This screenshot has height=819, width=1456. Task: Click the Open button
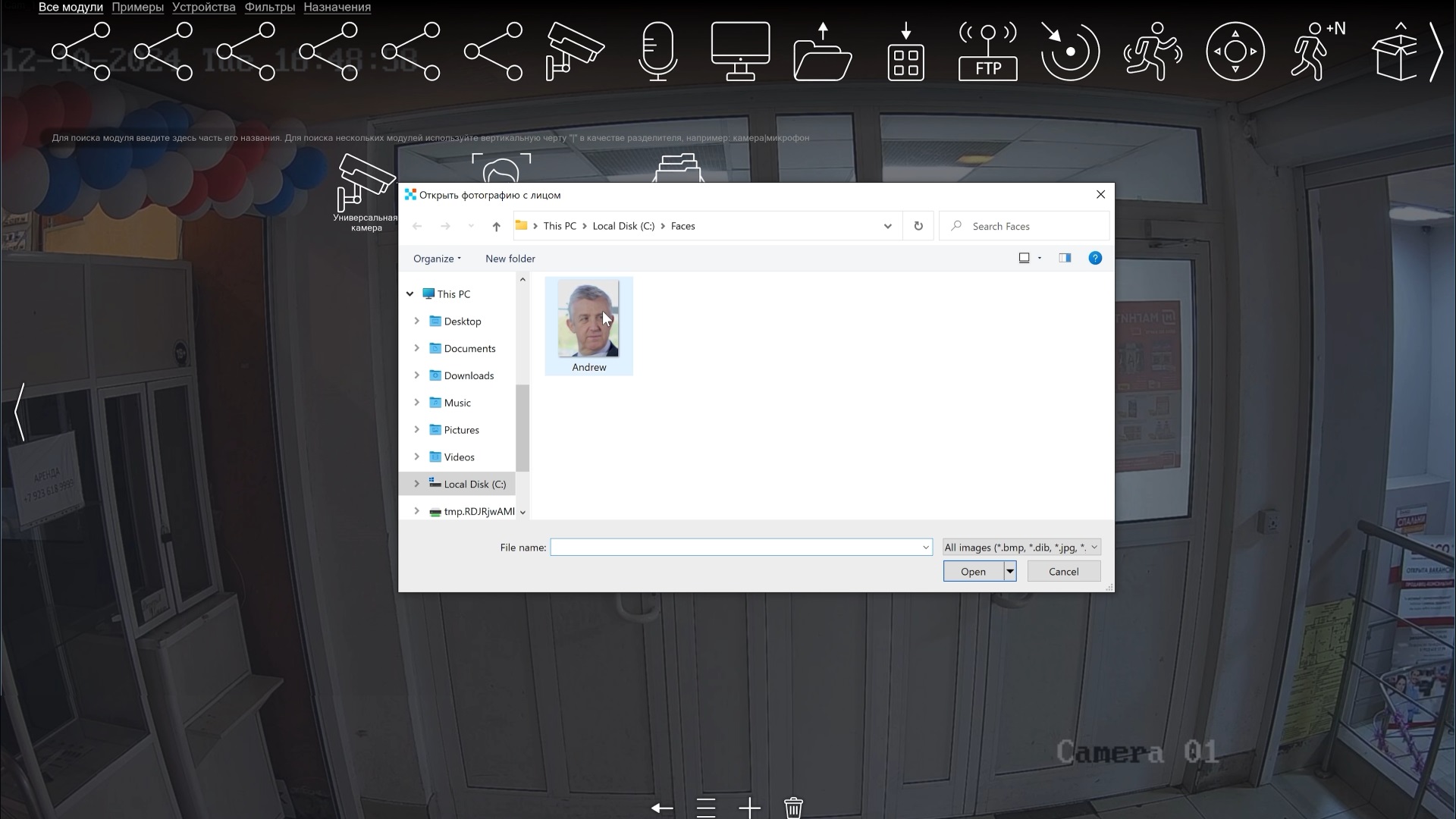click(974, 572)
